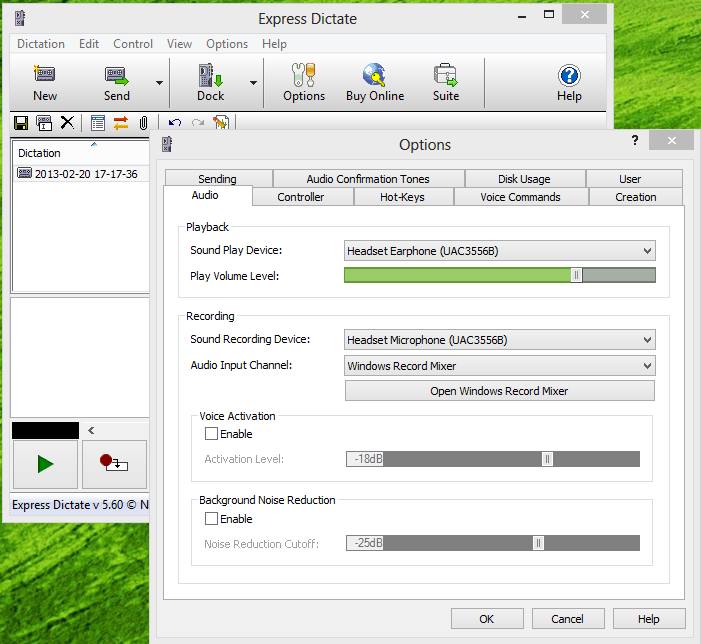The height and width of the screenshot is (644, 701).
Task: Open the Help menu in menu bar
Action: pos(274,44)
